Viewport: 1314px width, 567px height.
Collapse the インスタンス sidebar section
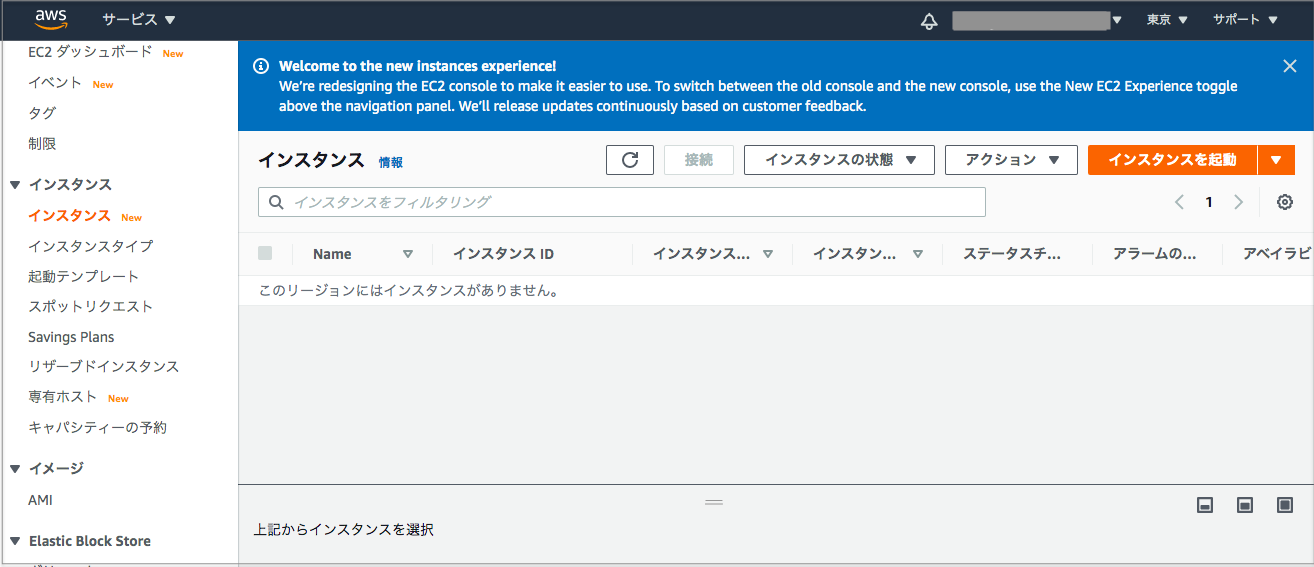[x=15, y=185]
